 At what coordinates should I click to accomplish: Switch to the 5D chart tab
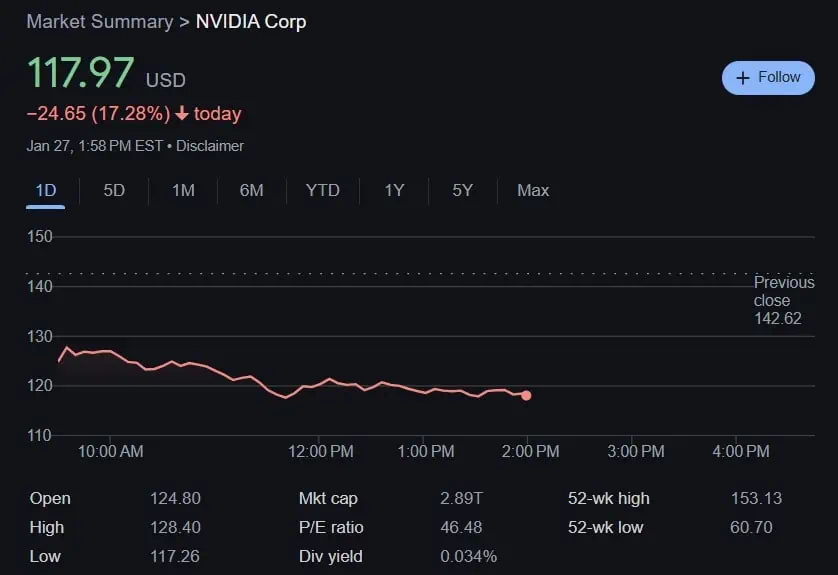pyautogui.click(x=114, y=190)
